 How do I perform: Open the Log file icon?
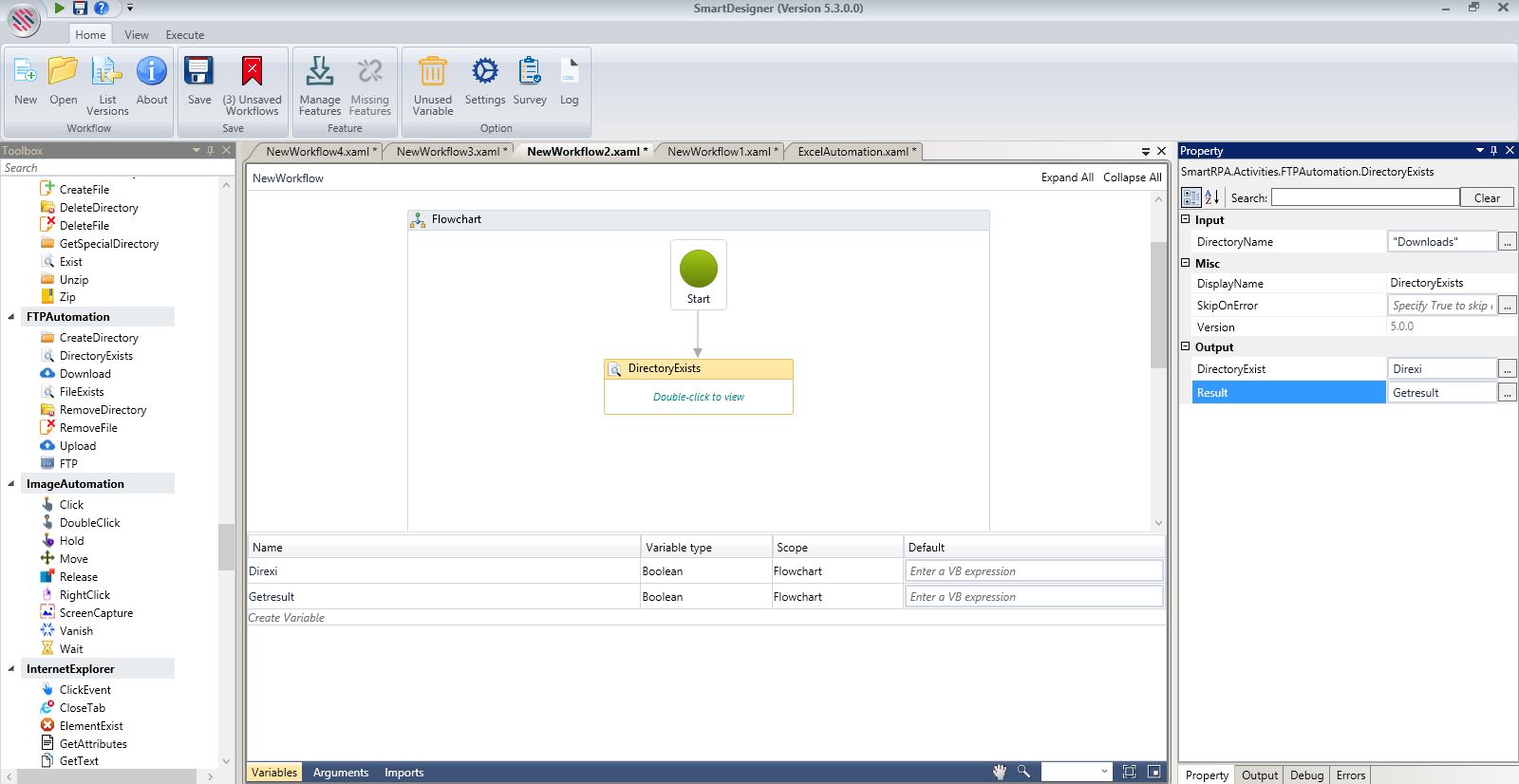click(x=569, y=72)
